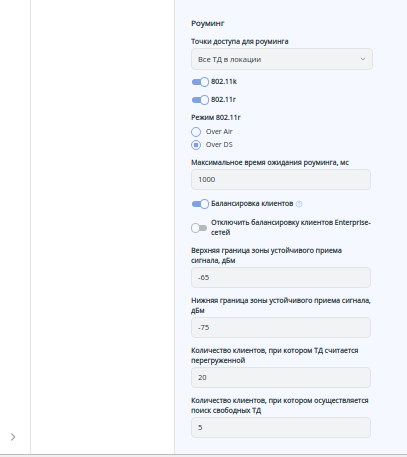Screen dimensions: 407x457
Task: Open the Точки доступа для роуминга dropdown
Action: point(282,59)
